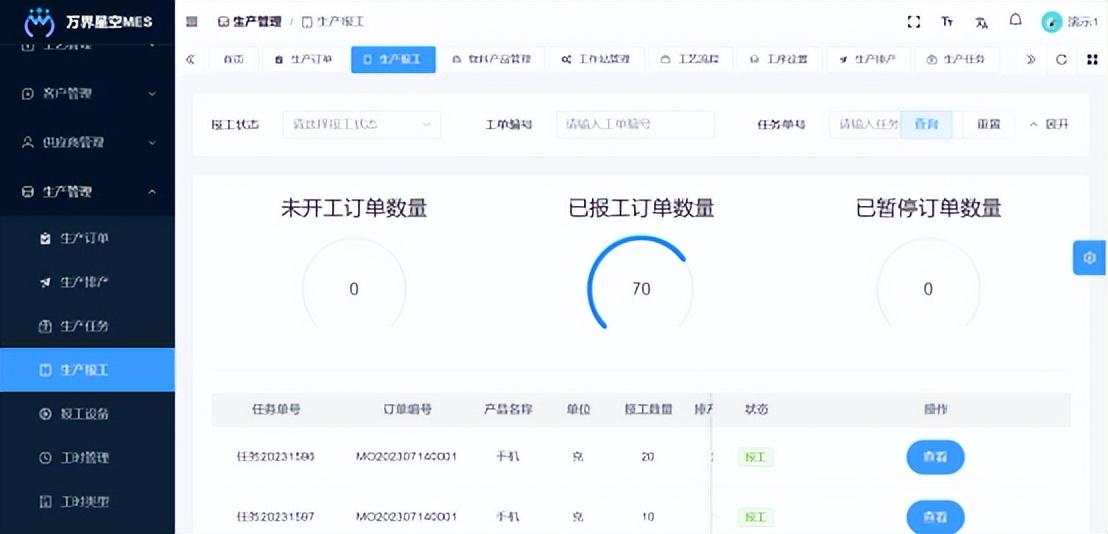Image resolution: width=1108 pixels, height=534 pixels.
Task: Click the 生产订单 clipboard icon in sidebar
Action: 46,239
